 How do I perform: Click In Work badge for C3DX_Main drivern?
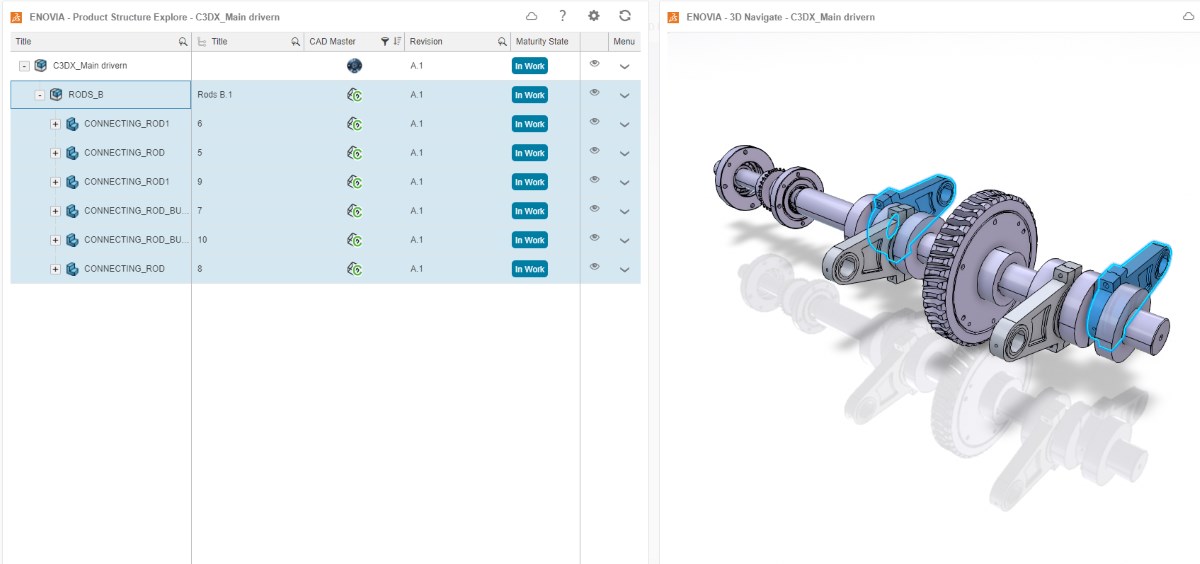click(x=530, y=66)
